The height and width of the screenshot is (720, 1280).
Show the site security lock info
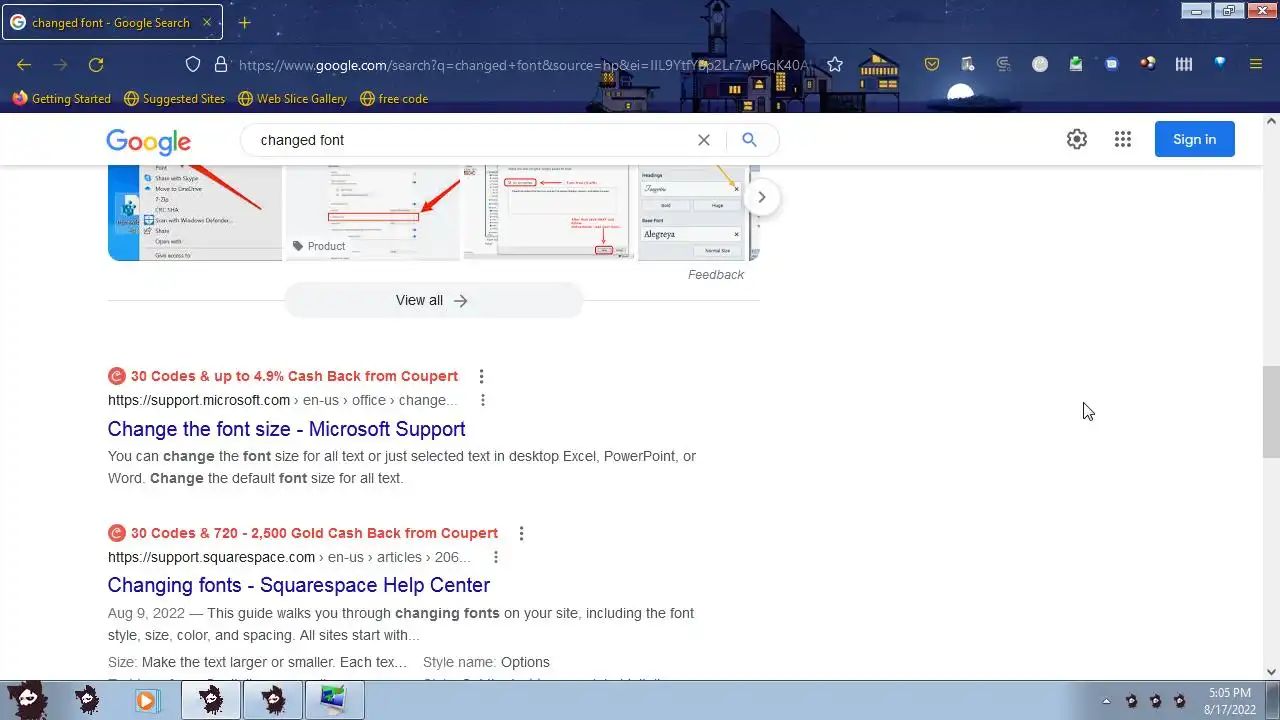[x=221, y=65]
